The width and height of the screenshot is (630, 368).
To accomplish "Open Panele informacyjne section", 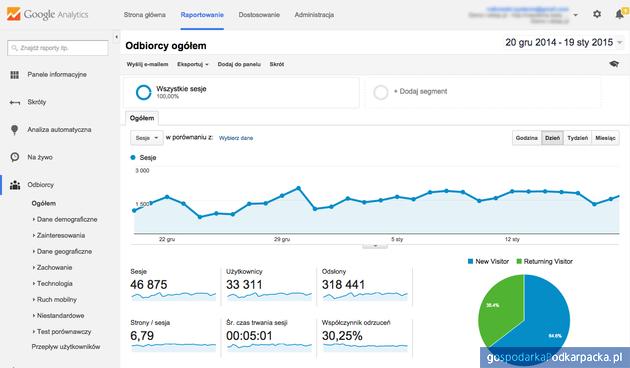I will pyautogui.click(x=57, y=75).
